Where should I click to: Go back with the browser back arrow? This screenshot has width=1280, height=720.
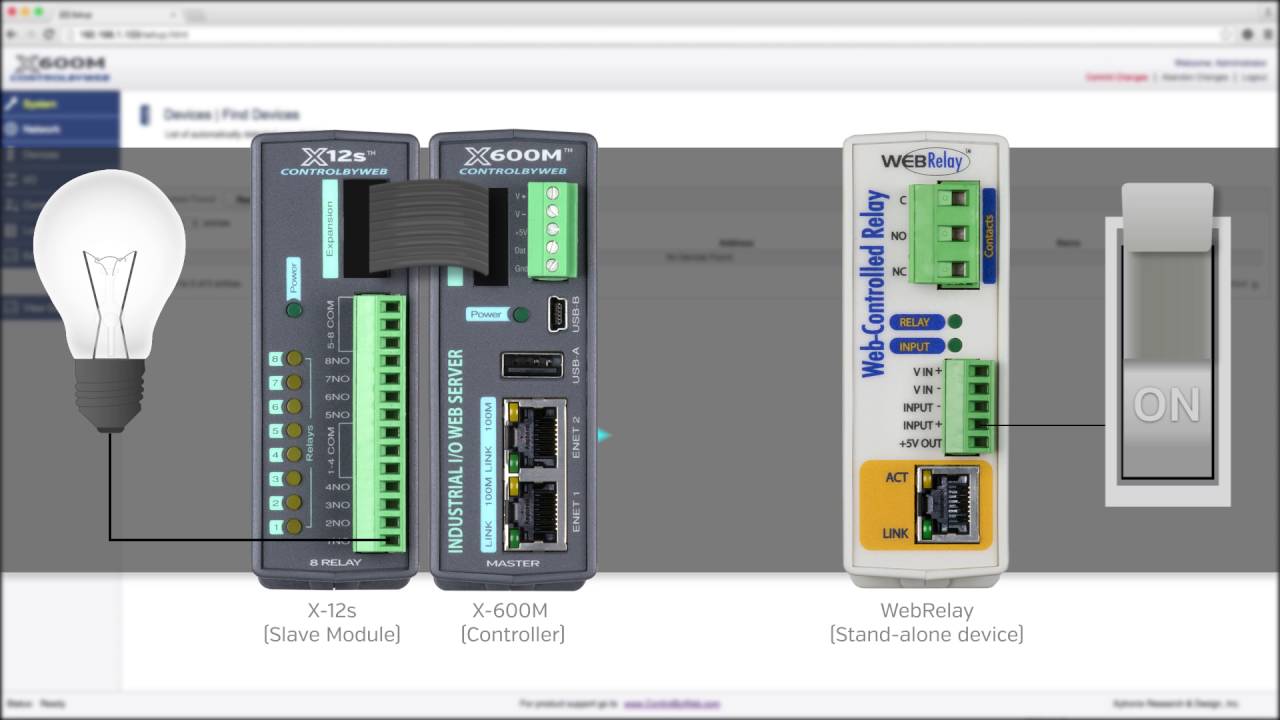[11, 34]
